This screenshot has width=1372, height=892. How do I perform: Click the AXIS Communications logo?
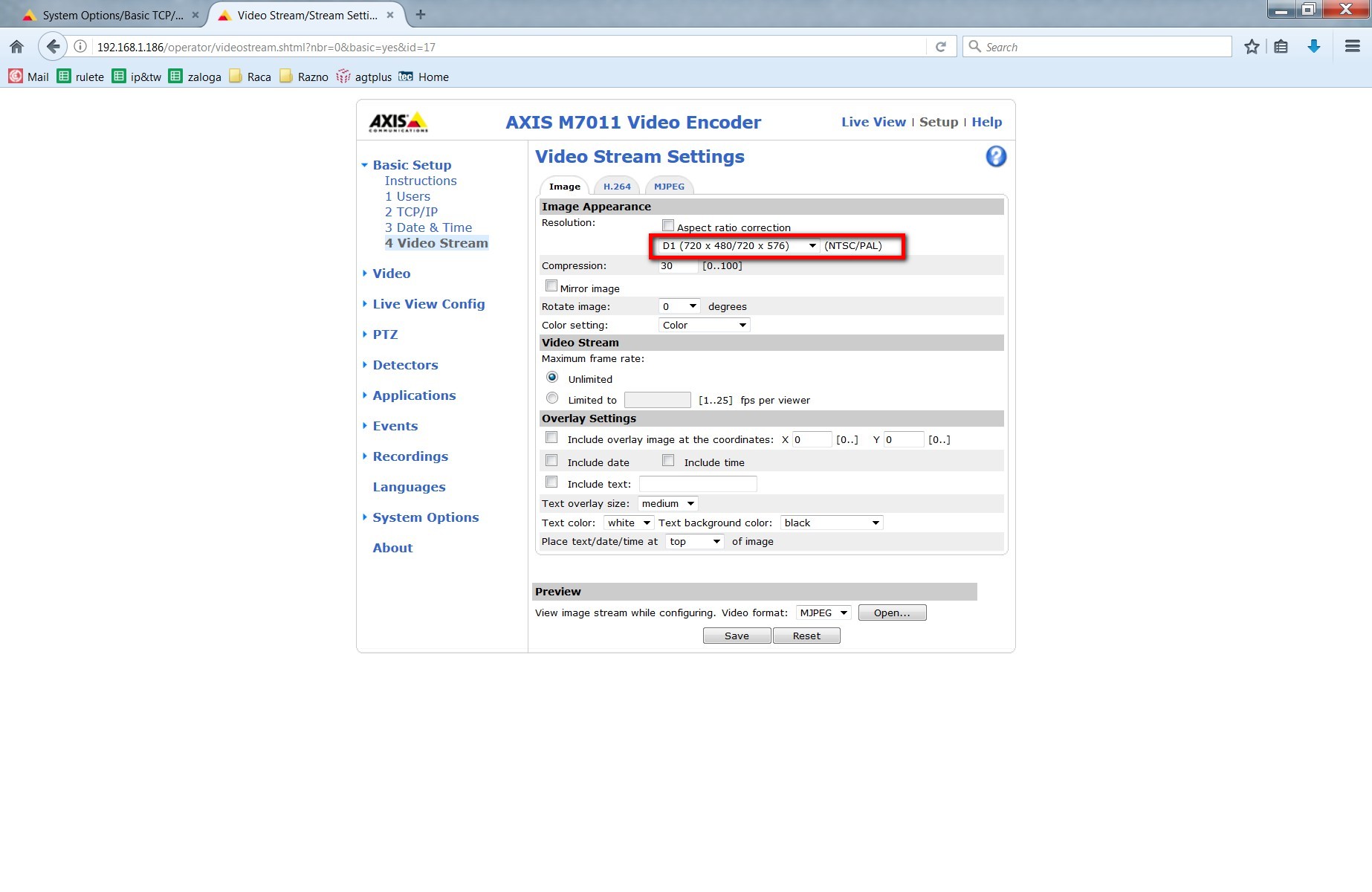398,122
